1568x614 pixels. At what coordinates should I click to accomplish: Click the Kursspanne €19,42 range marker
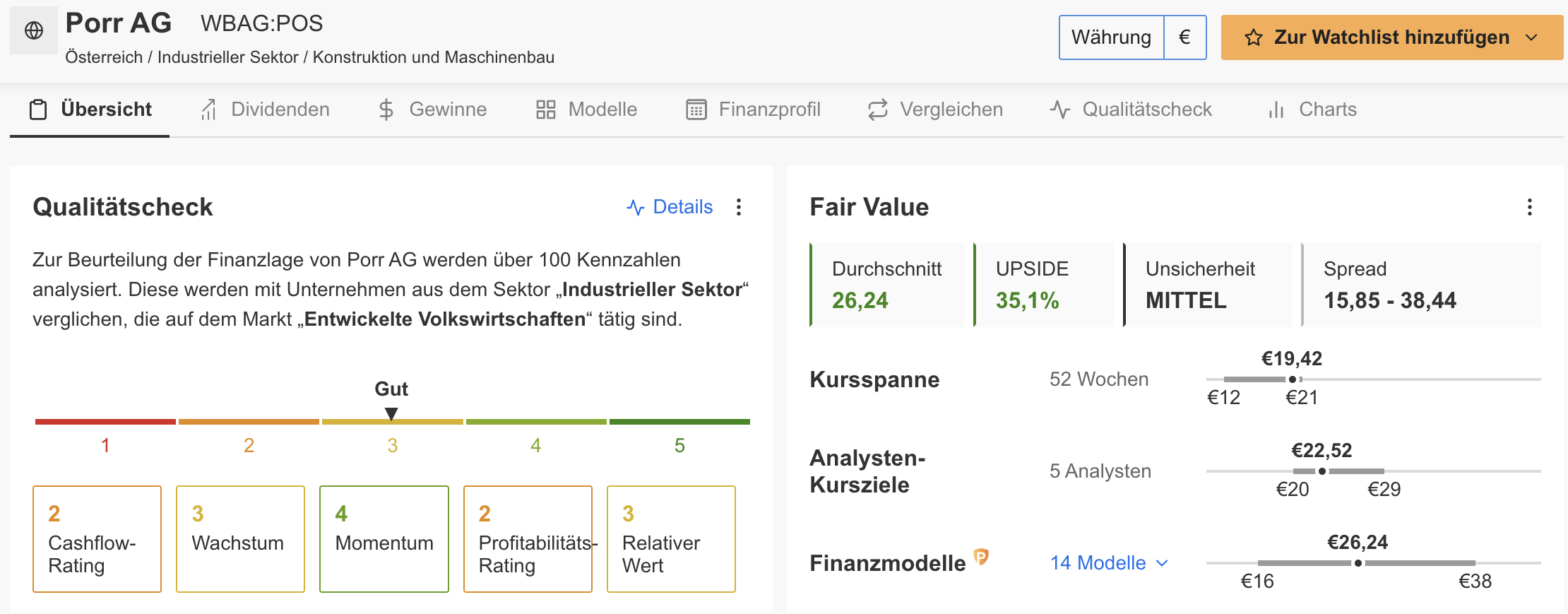pyautogui.click(x=1292, y=379)
